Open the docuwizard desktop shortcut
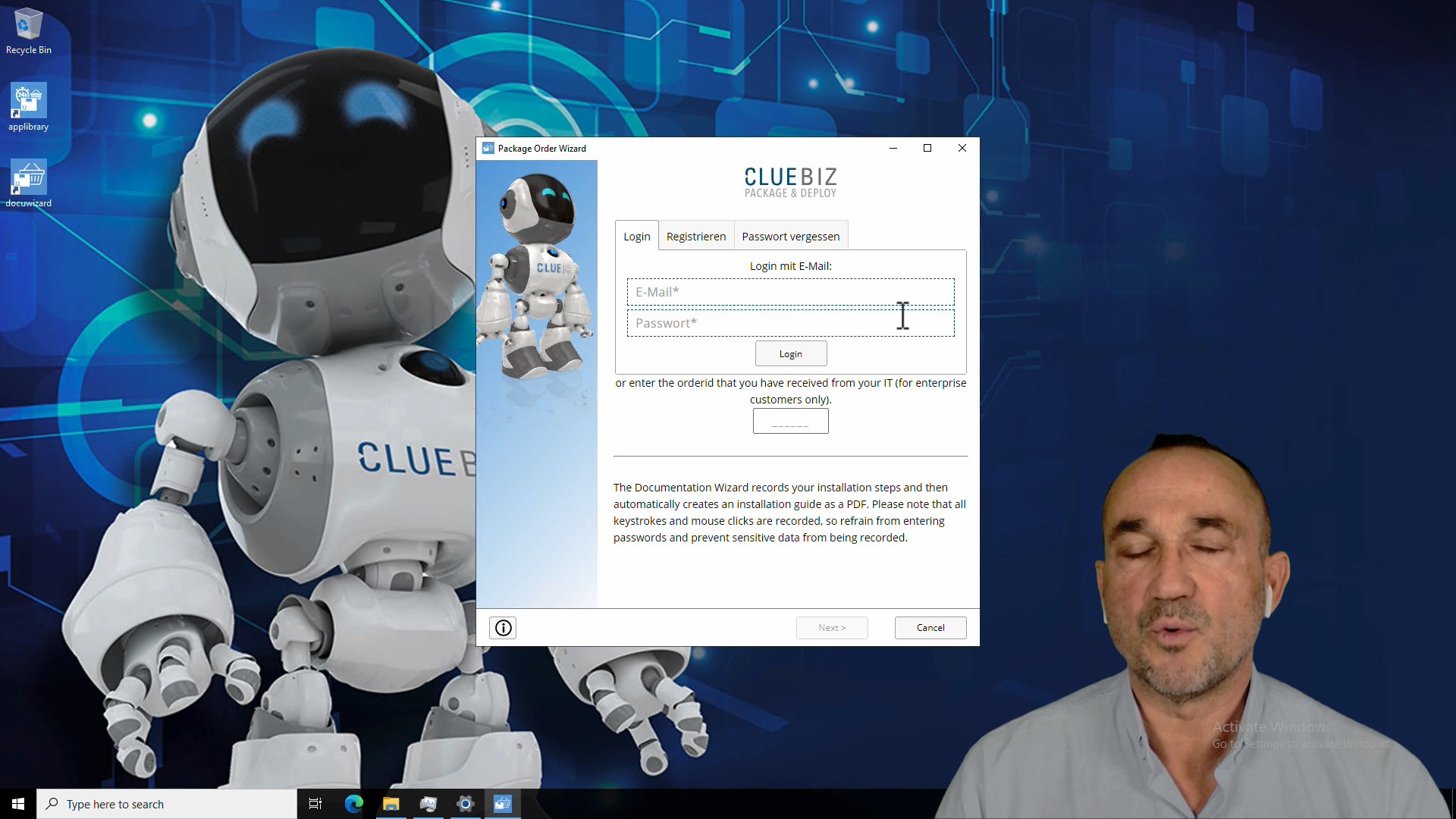 [29, 179]
